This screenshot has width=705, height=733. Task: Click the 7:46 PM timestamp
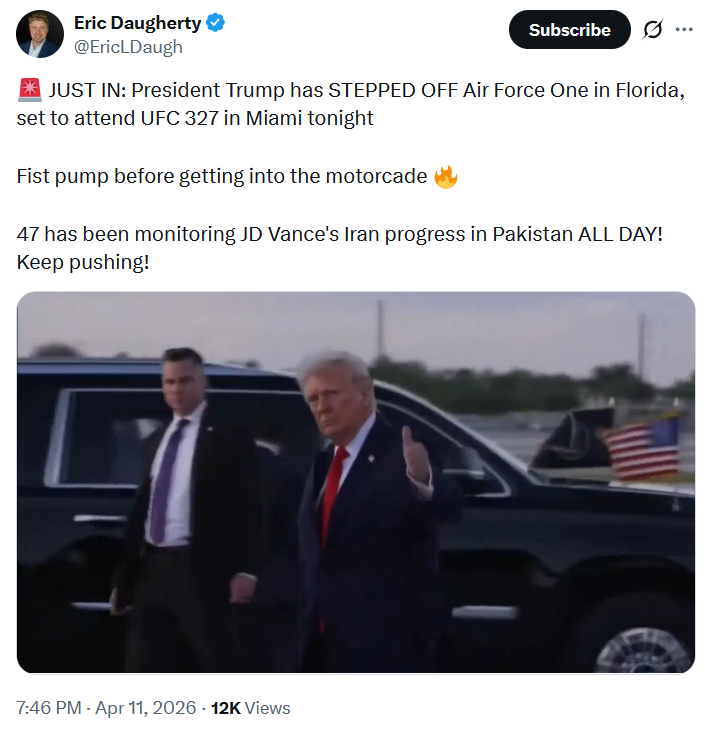pos(49,708)
